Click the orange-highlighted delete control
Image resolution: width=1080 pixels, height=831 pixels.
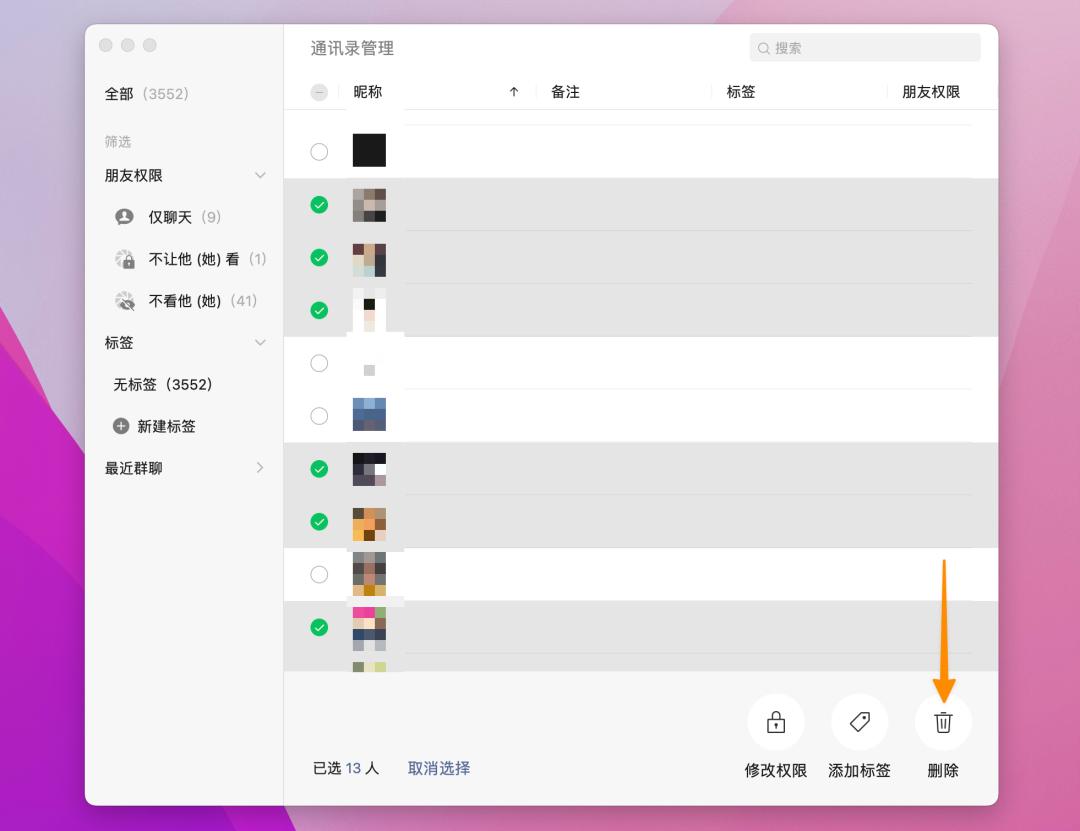tap(943, 721)
